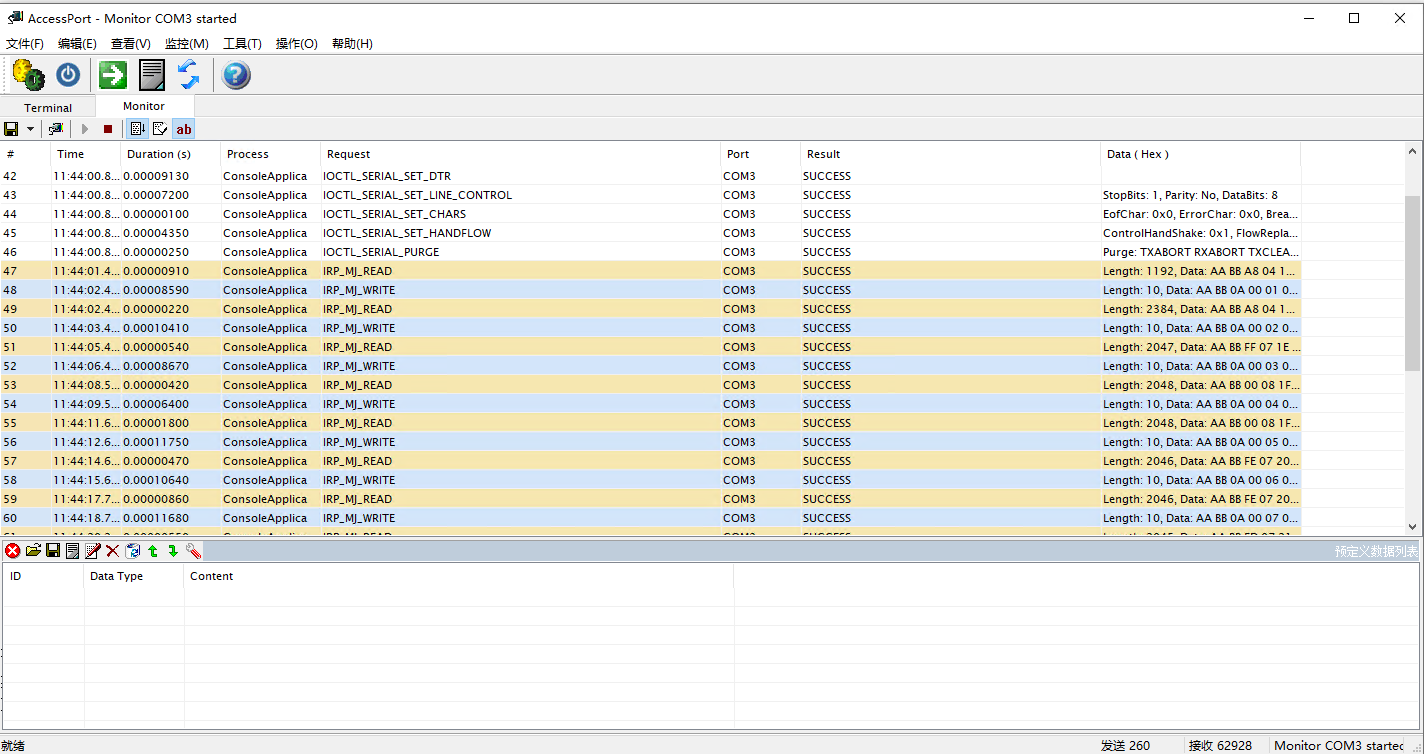
Task: Click the '接收 62928' status bar entry
Action: tap(1220, 745)
